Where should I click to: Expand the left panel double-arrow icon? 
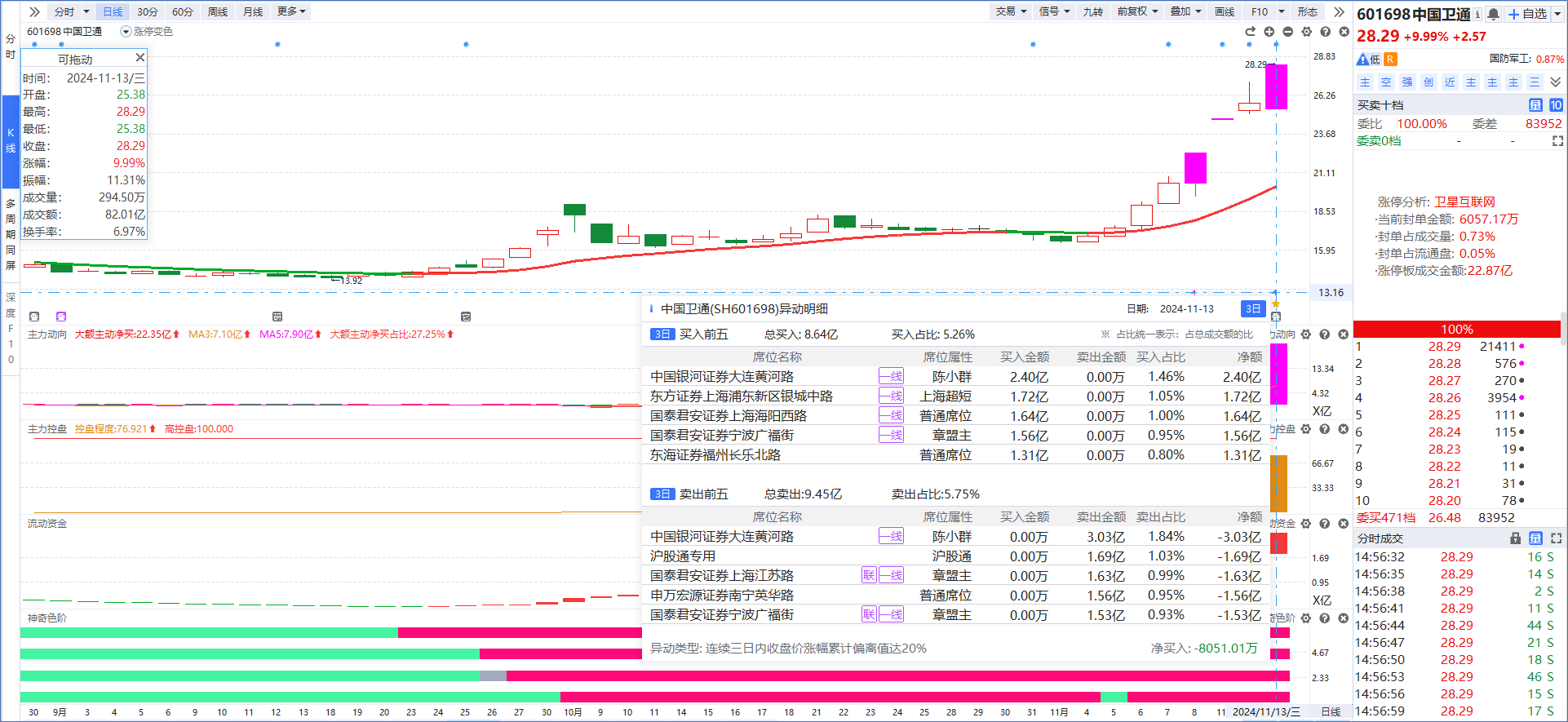click(34, 11)
